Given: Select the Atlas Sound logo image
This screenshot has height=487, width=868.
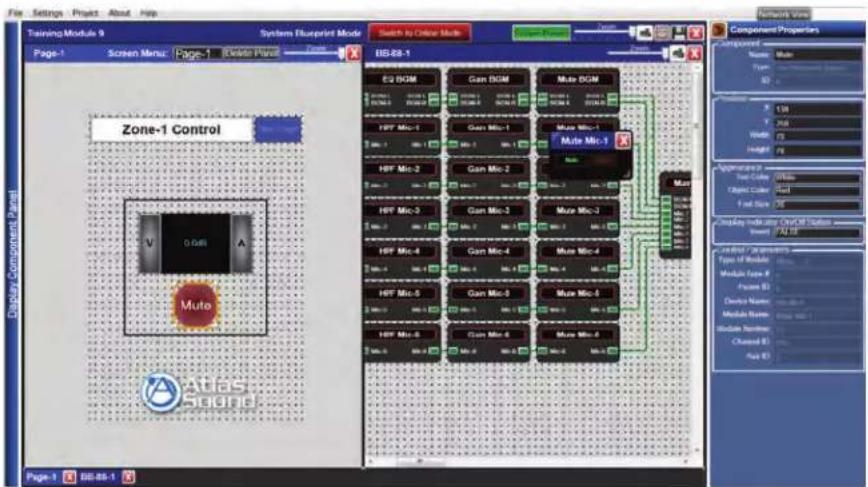Looking at the screenshot, I should [200, 392].
